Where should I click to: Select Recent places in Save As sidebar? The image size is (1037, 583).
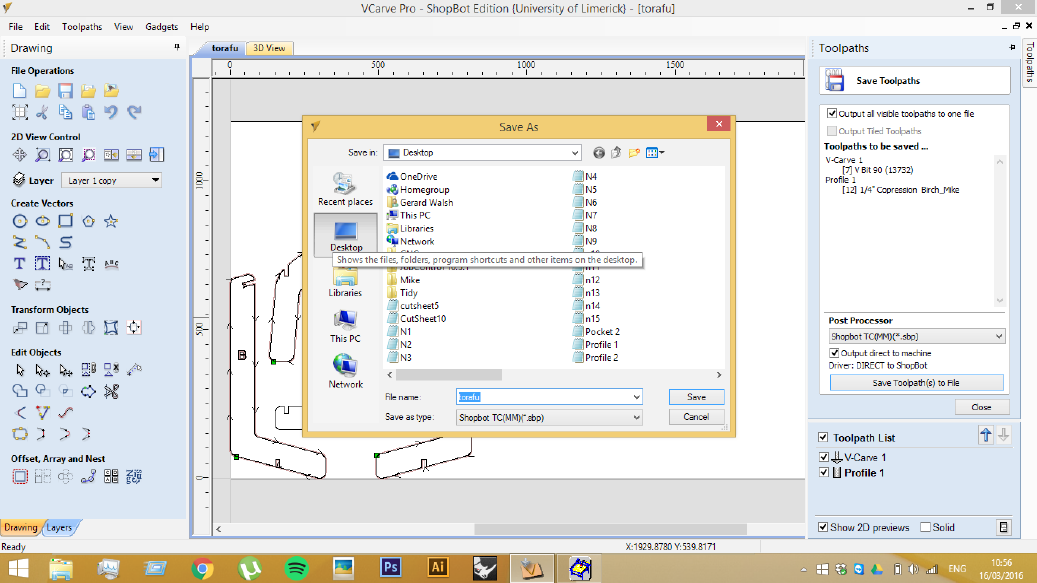point(345,189)
